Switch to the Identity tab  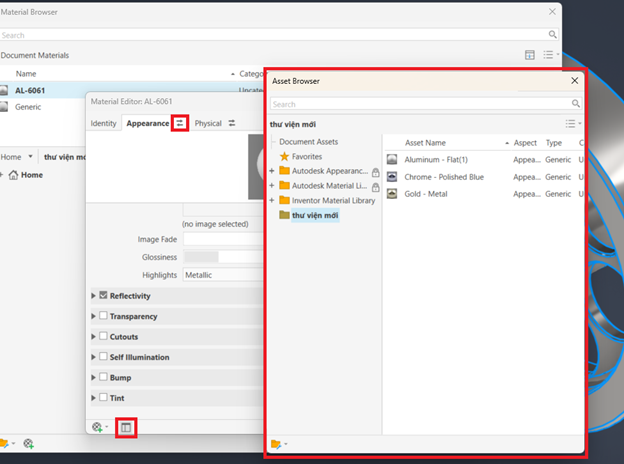click(x=103, y=123)
